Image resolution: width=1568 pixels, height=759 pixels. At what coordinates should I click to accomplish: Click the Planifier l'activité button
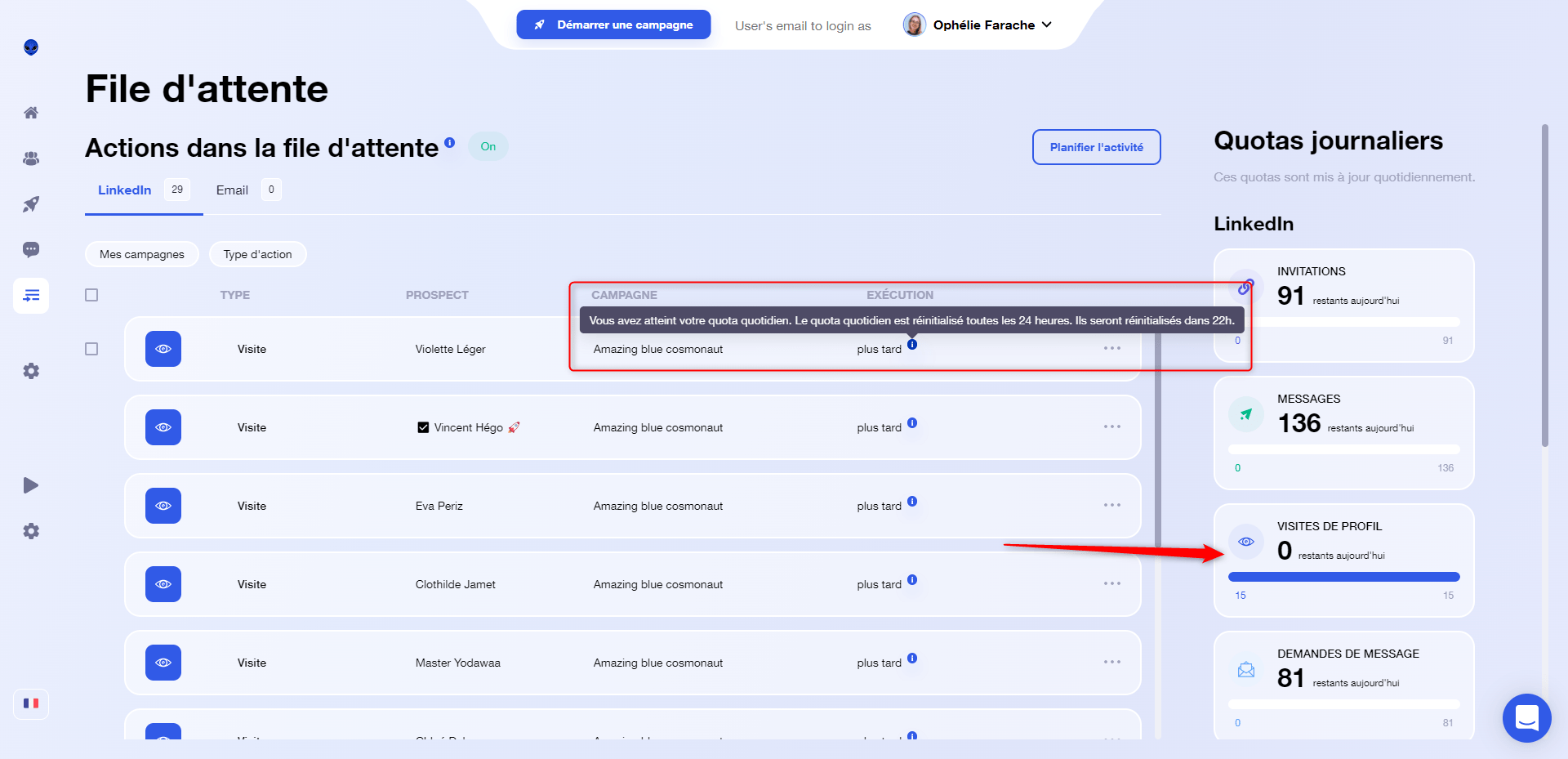[1097, 147]
